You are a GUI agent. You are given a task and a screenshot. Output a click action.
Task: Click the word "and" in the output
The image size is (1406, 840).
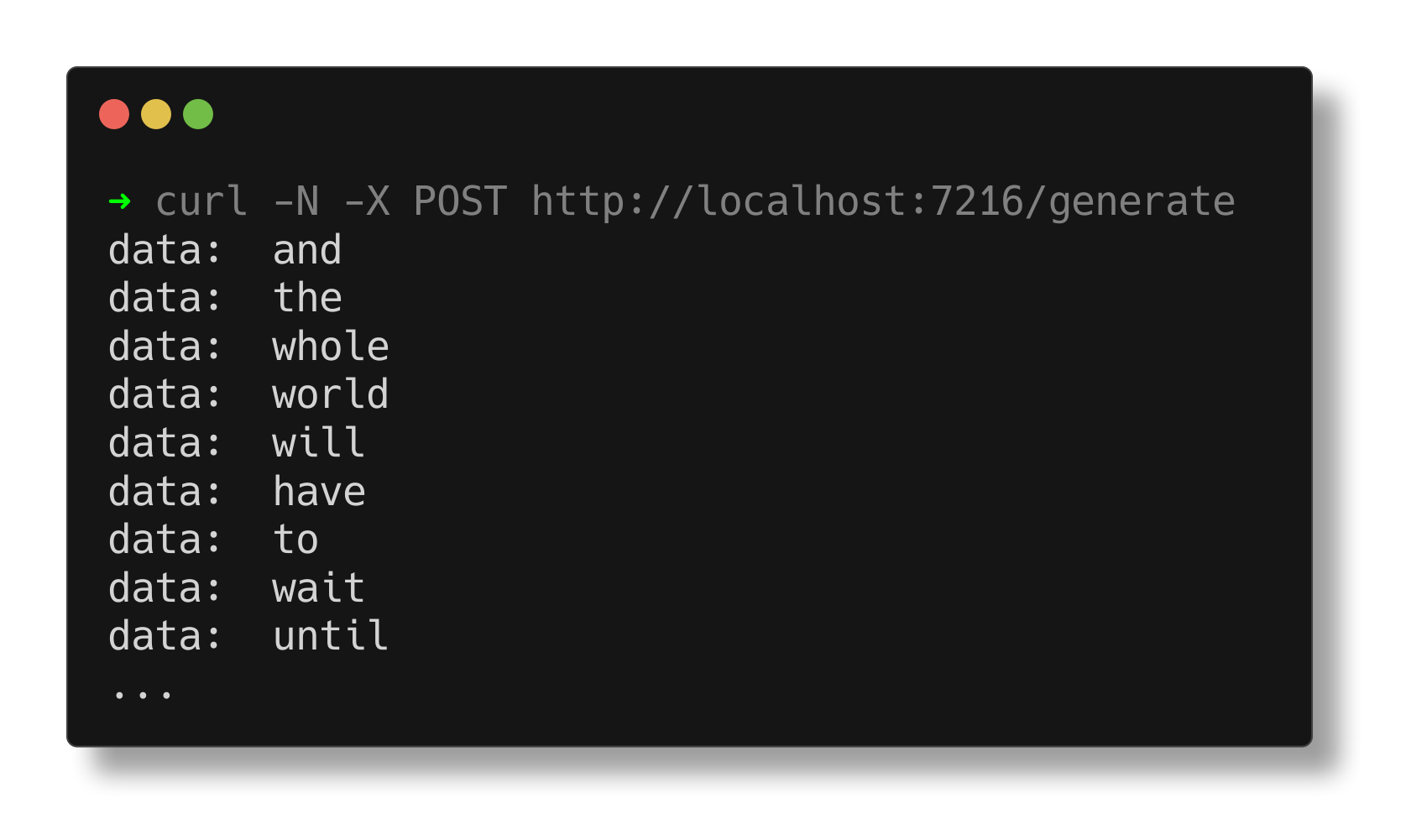click(307, 250)
